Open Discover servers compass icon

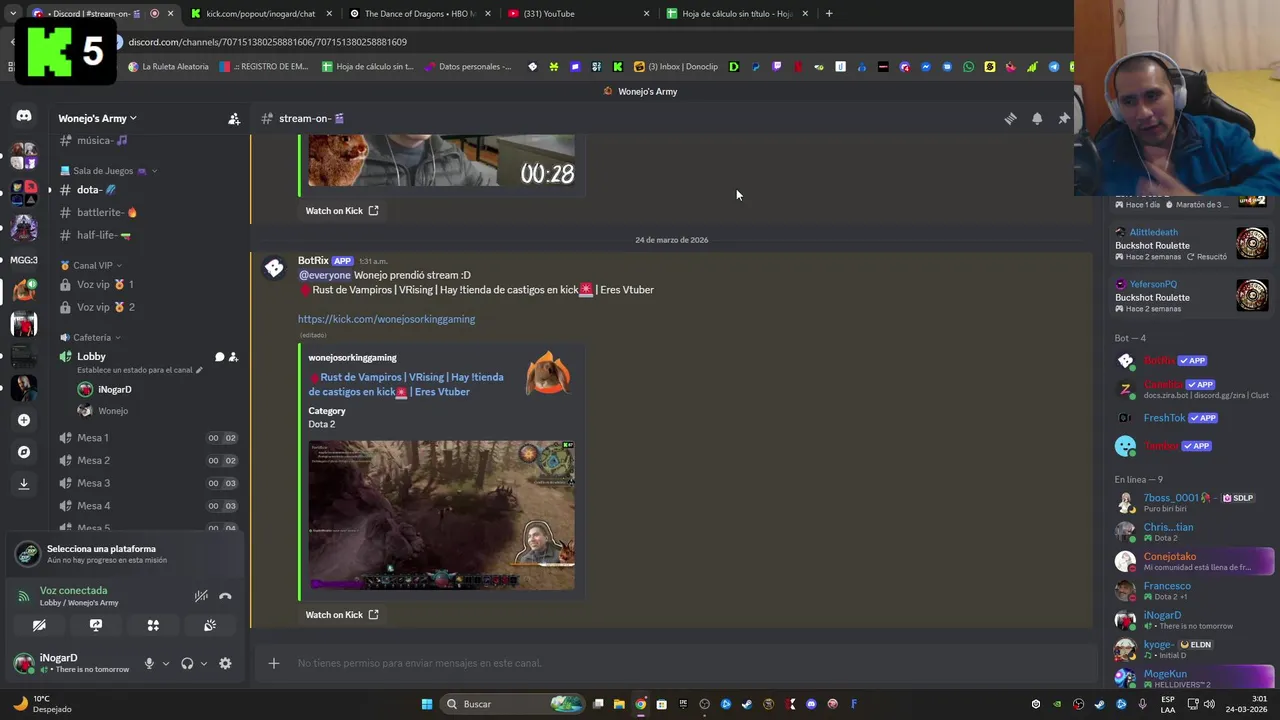pyautogui.click(x=24, y=452)
